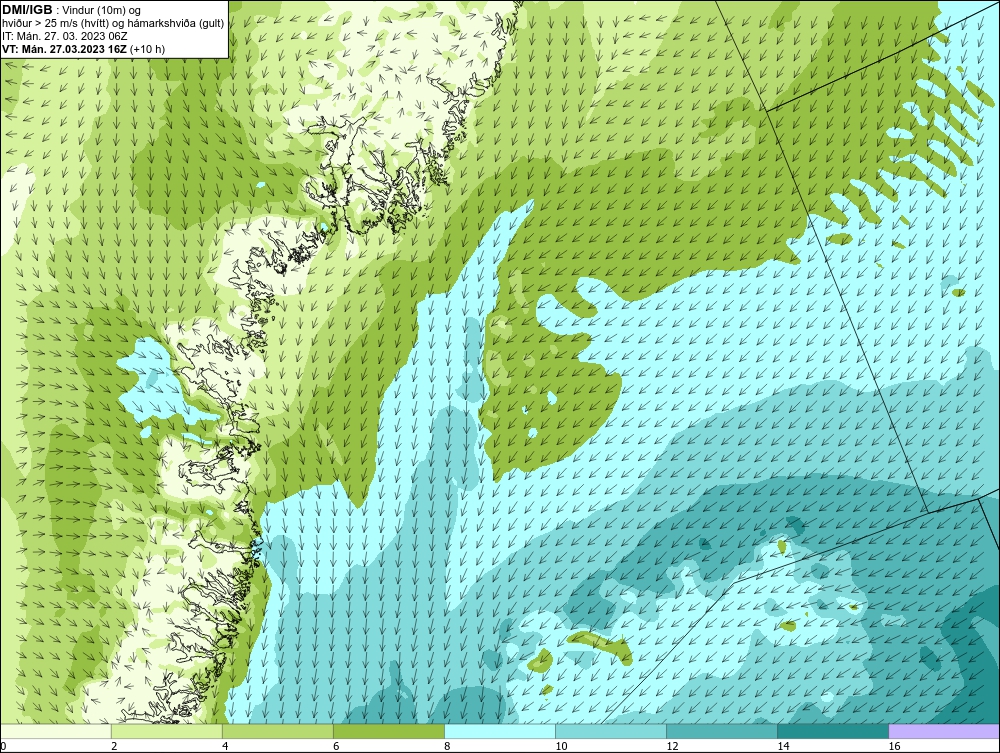Click the legend label '12'
The height and width of the screenshot is (753, 1000).
[672, 746]
